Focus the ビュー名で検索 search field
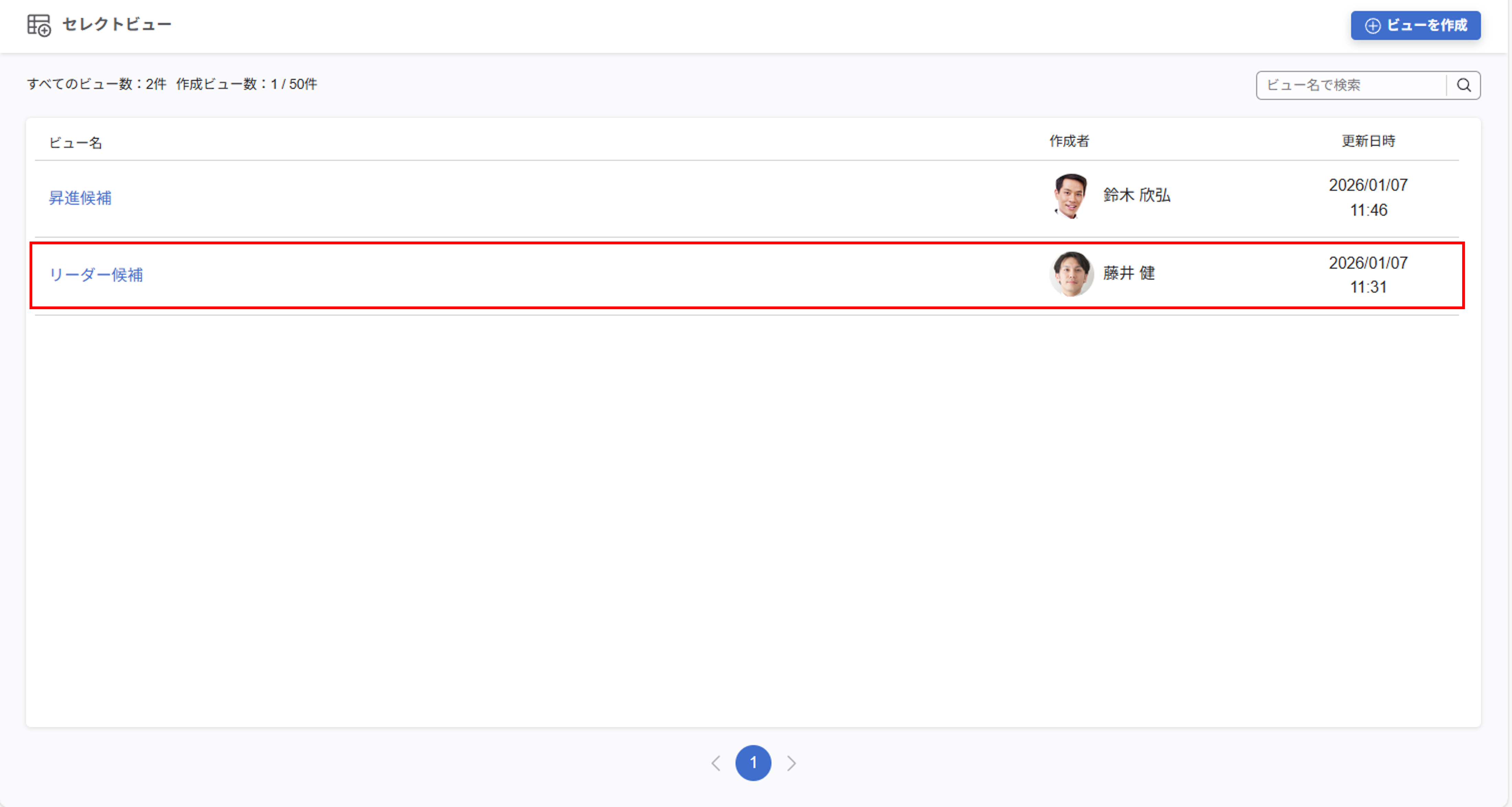Image resolution: width=1512 pixels, height=807 pixels. click(x=1350, y=85)
